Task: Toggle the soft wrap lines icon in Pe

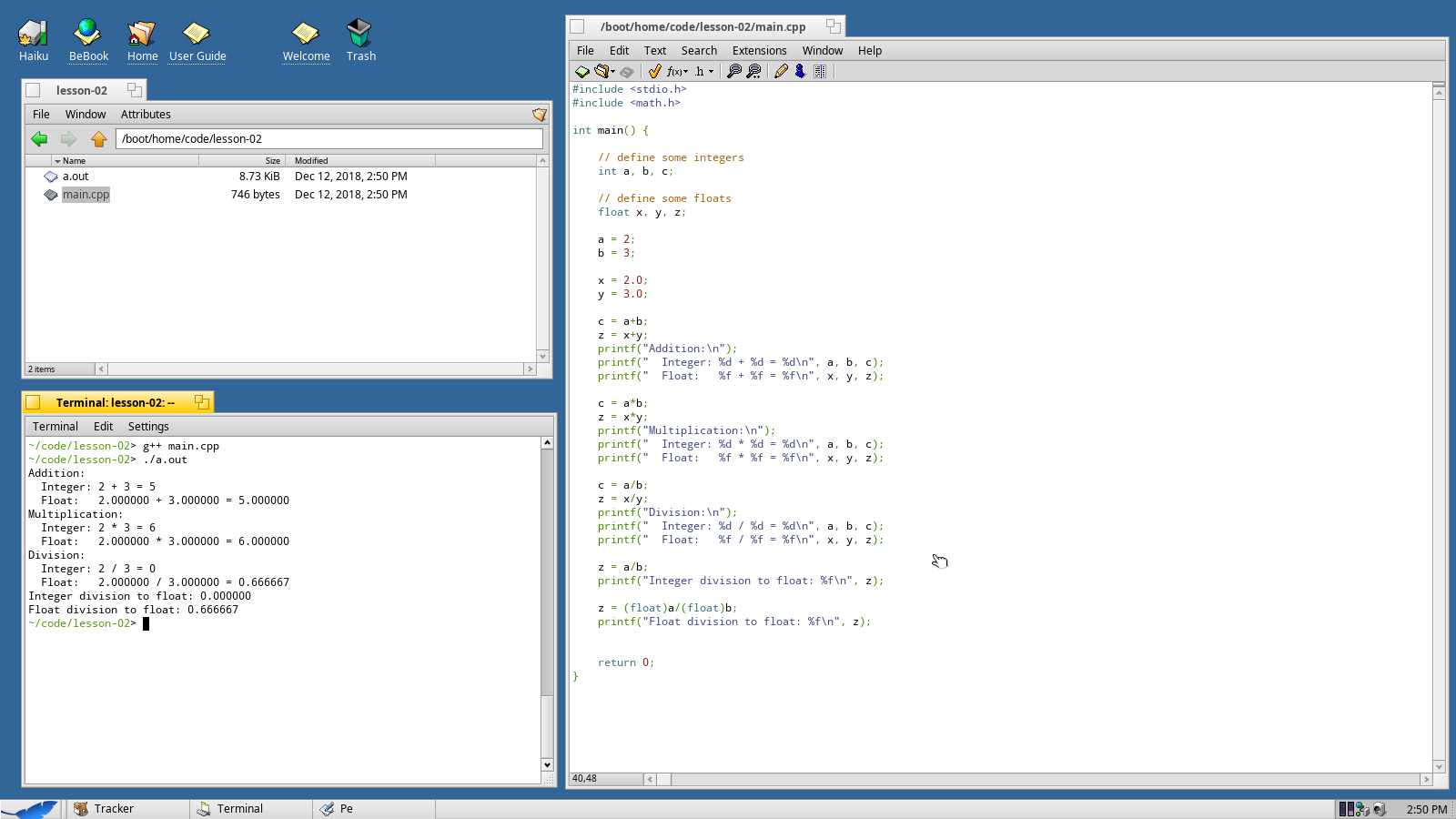Action: coord(820,71)
